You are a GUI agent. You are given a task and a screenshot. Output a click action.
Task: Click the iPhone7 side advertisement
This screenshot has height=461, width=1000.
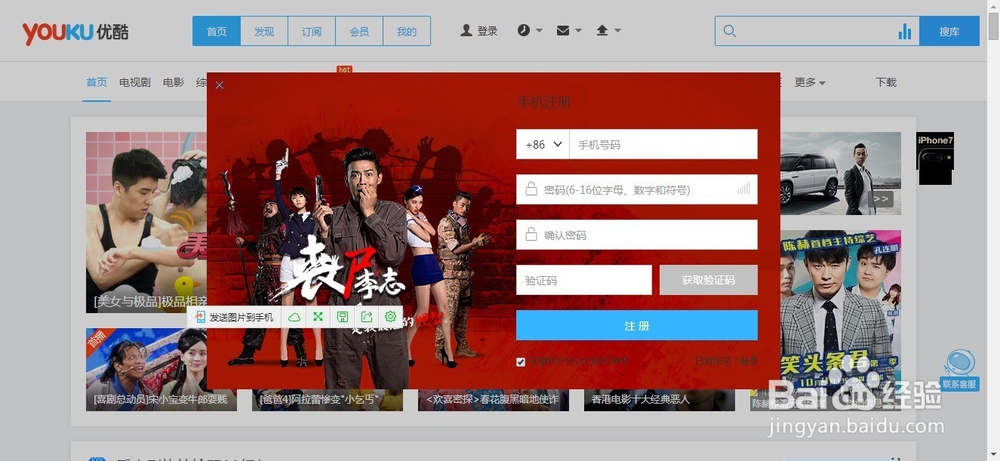click(935, 159)
